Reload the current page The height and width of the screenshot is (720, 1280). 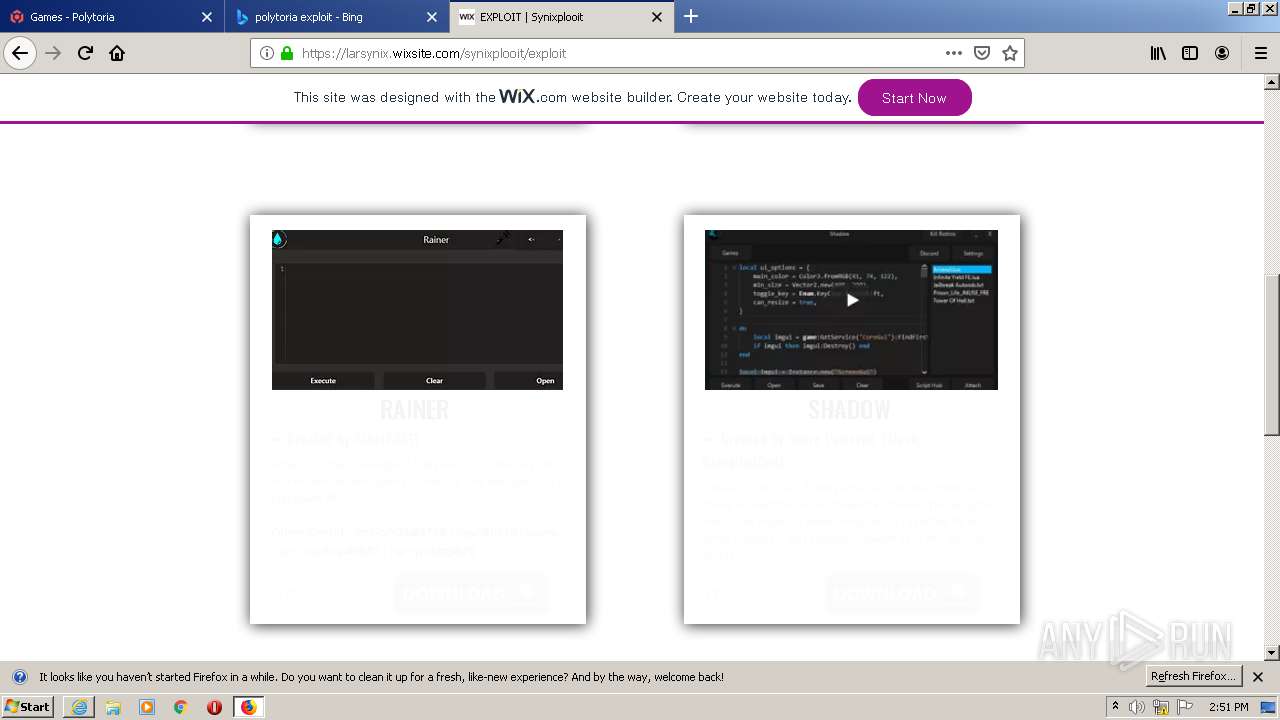(85, 53)
